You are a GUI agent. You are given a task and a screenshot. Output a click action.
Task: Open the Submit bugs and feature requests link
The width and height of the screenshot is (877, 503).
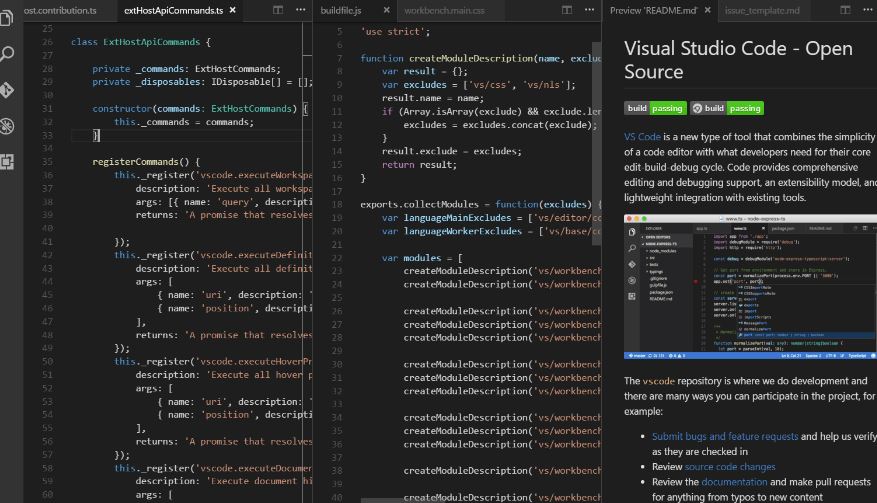(725, 436)
